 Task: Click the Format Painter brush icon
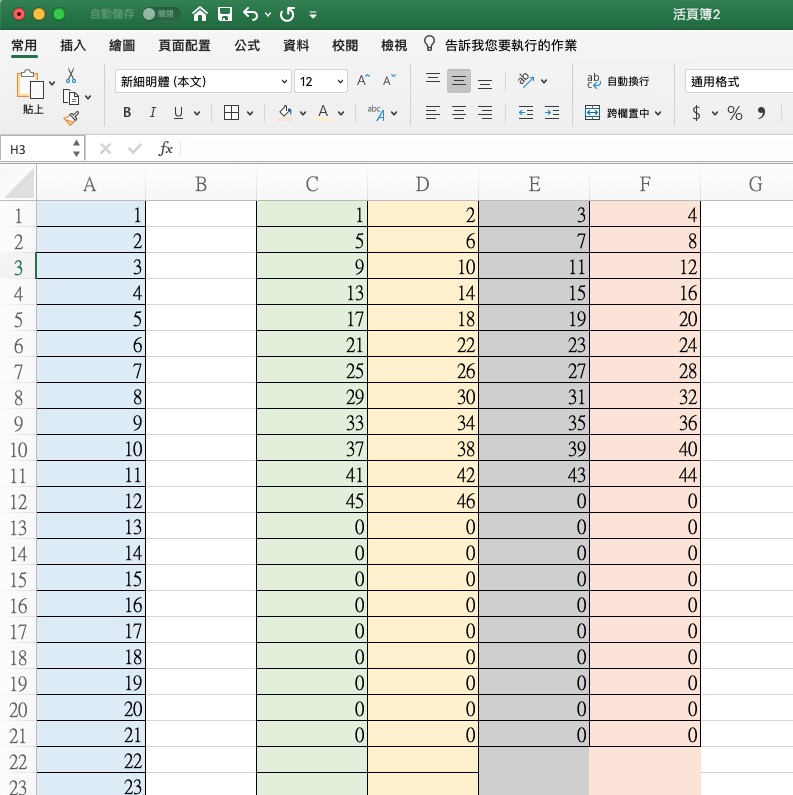(71, 118)
